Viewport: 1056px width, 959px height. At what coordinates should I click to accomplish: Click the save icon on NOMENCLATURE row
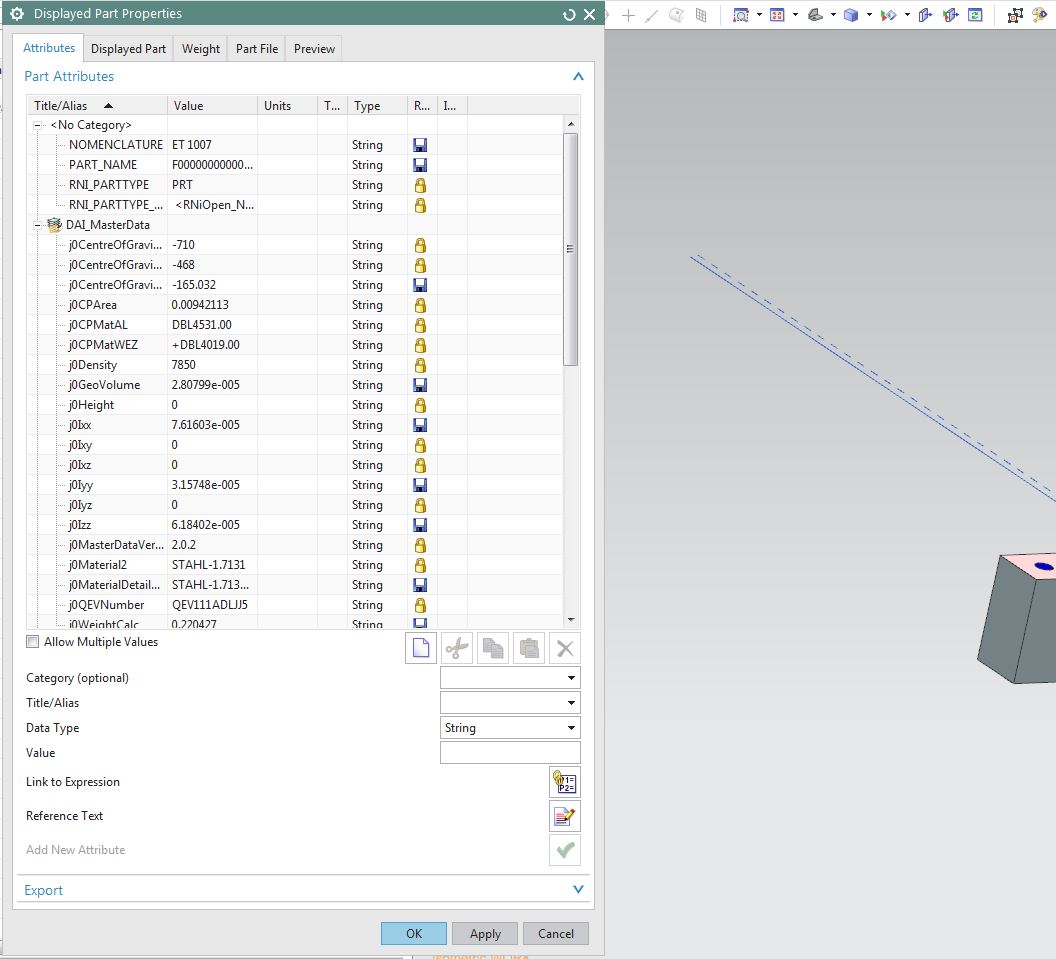(x=420, y=145)
